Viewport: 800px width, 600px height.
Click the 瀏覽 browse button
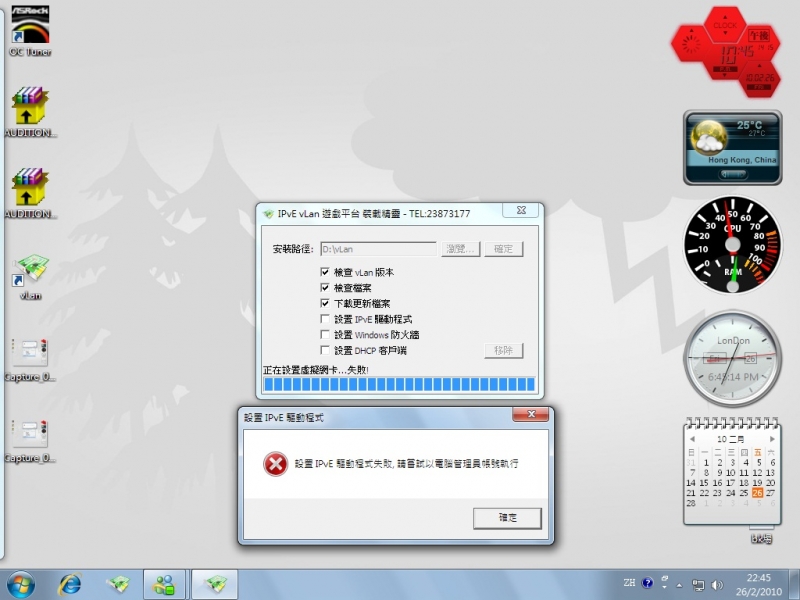coord(461,249)
